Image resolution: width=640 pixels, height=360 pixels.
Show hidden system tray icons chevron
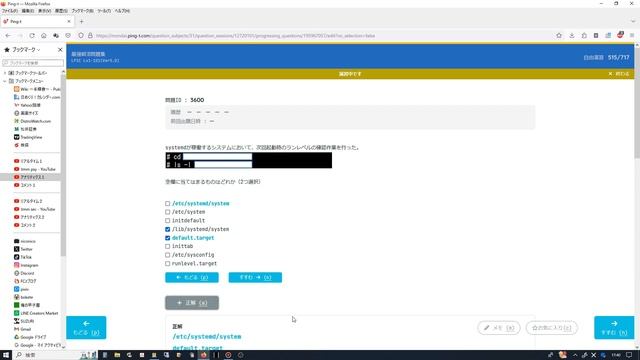[x=575, y=355]
